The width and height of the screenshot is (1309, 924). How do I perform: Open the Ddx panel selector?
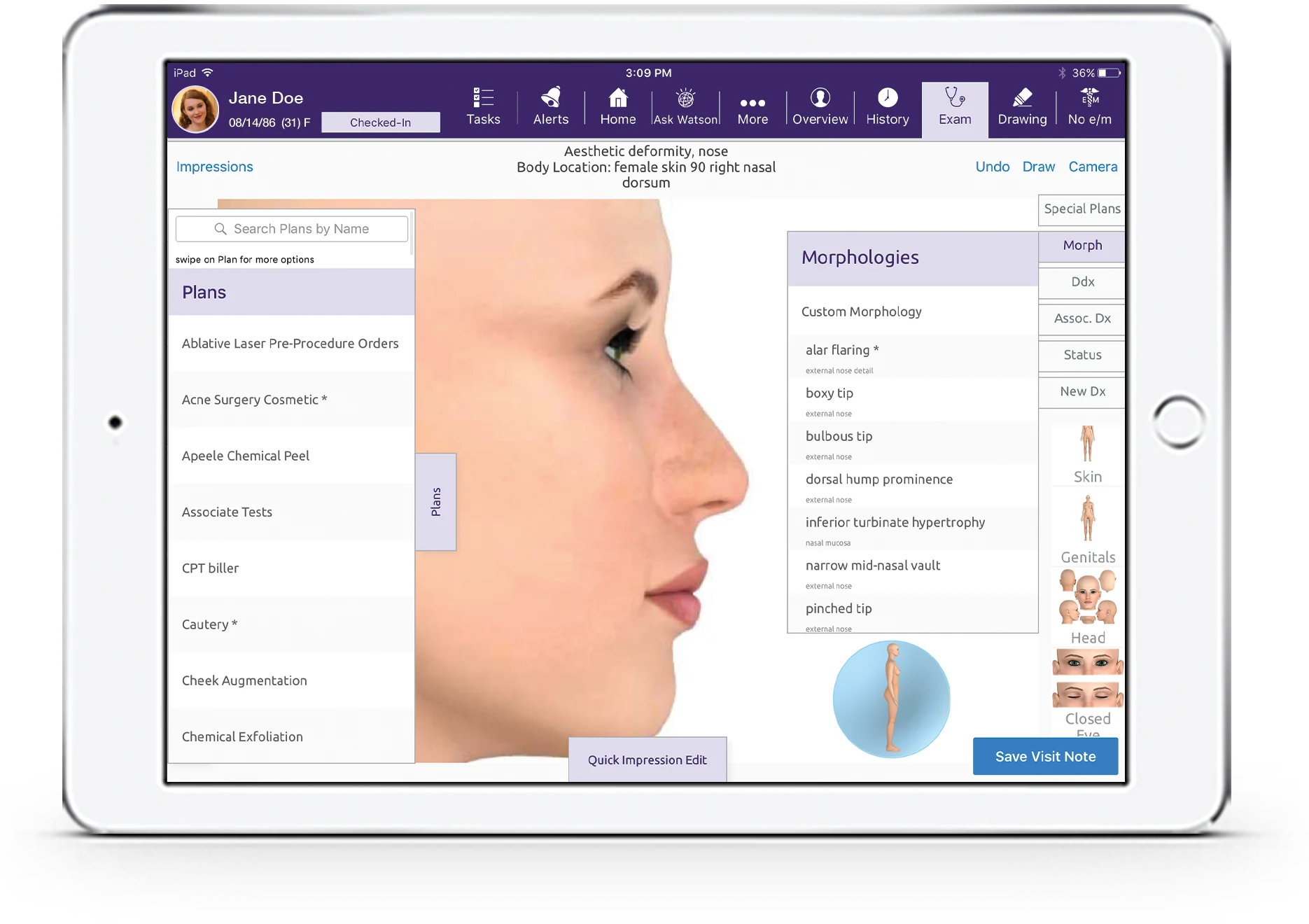tap(1081, 283)
